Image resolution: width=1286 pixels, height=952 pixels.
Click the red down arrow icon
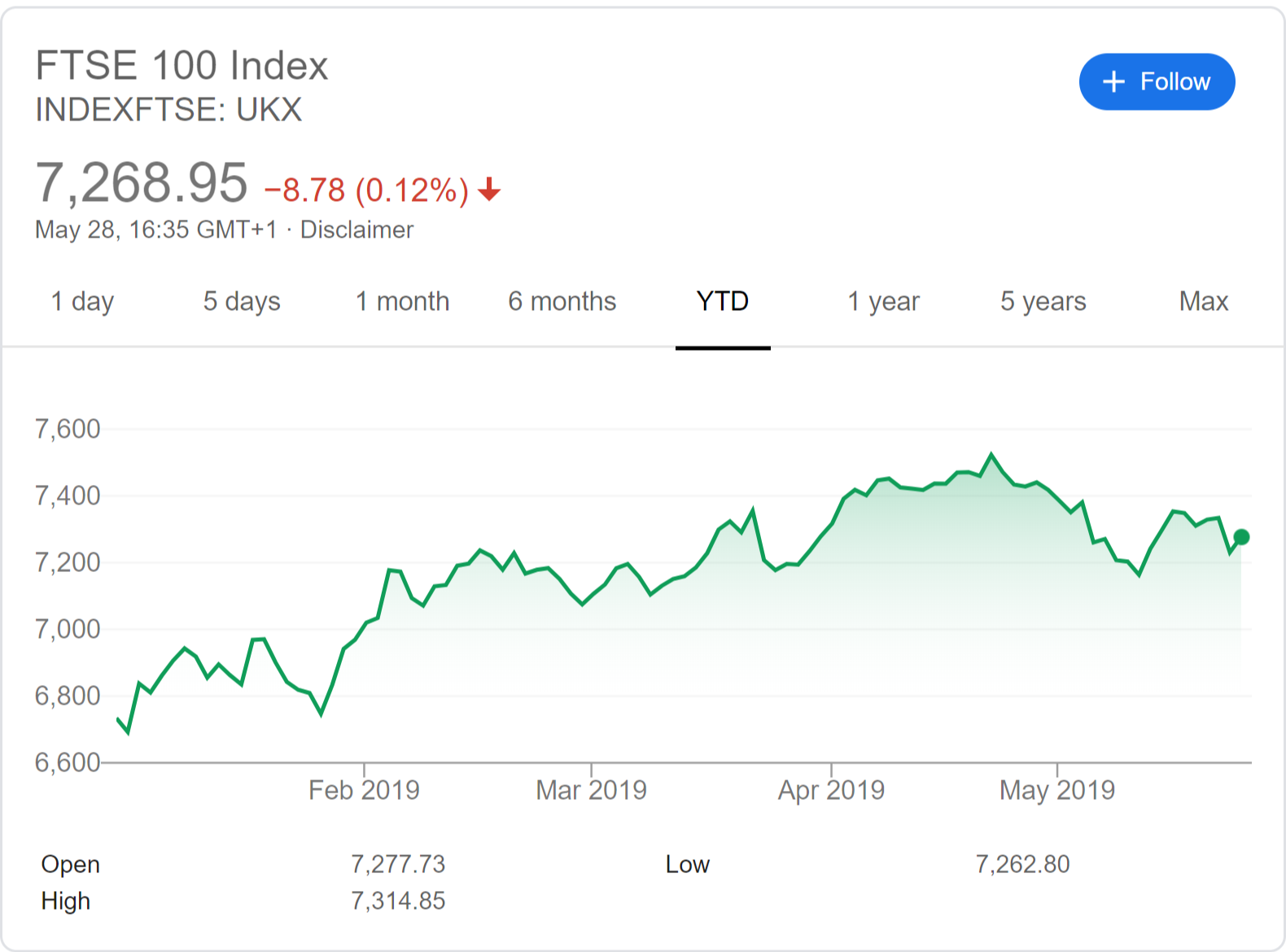489,190
